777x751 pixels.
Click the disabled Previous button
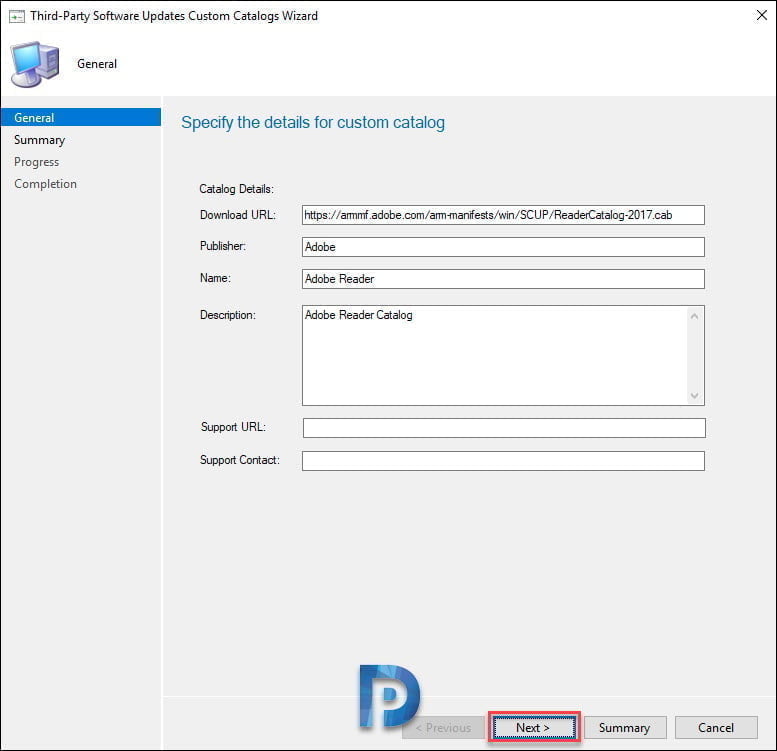[x=443, y=727]
